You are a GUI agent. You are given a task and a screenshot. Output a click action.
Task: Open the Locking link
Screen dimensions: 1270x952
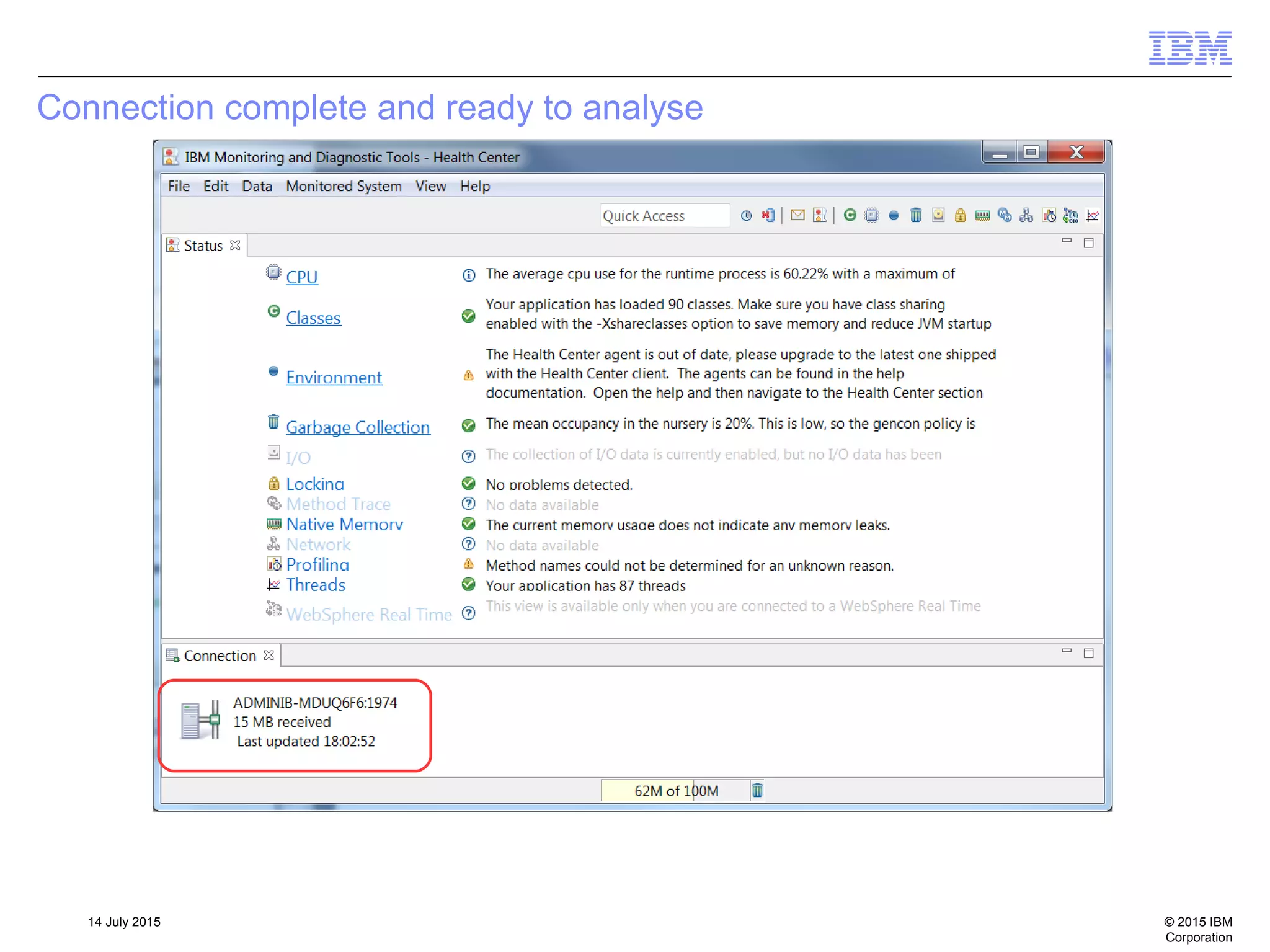click(315, 484)
